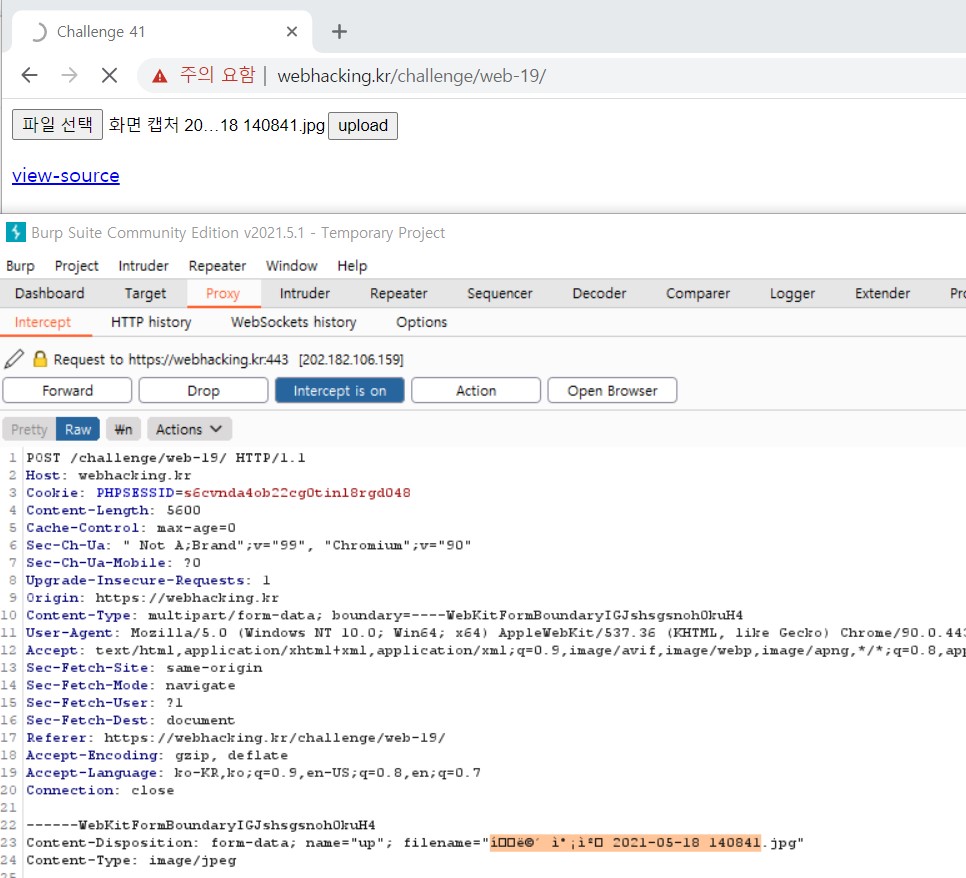
Task: Stop page loading with the X icon
Action: 110,75
